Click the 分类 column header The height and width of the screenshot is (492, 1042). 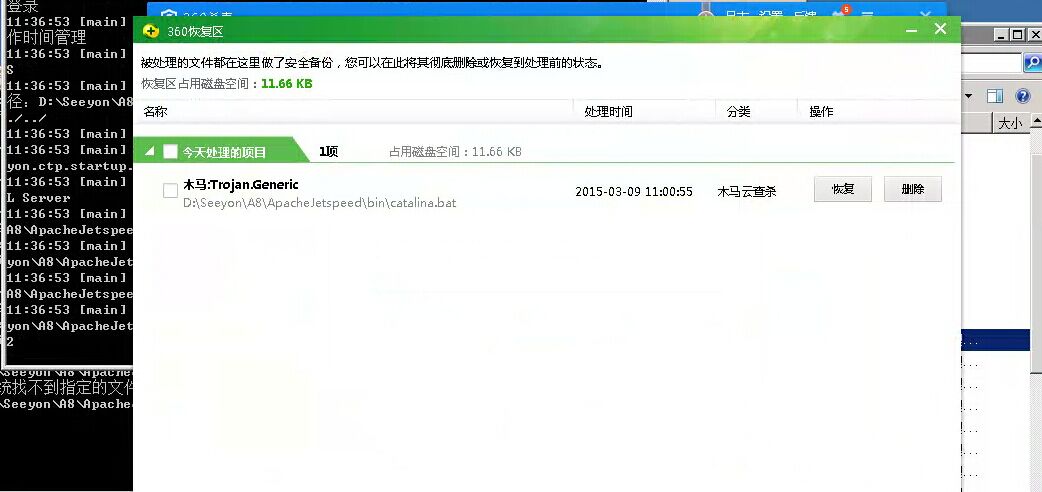738,112
